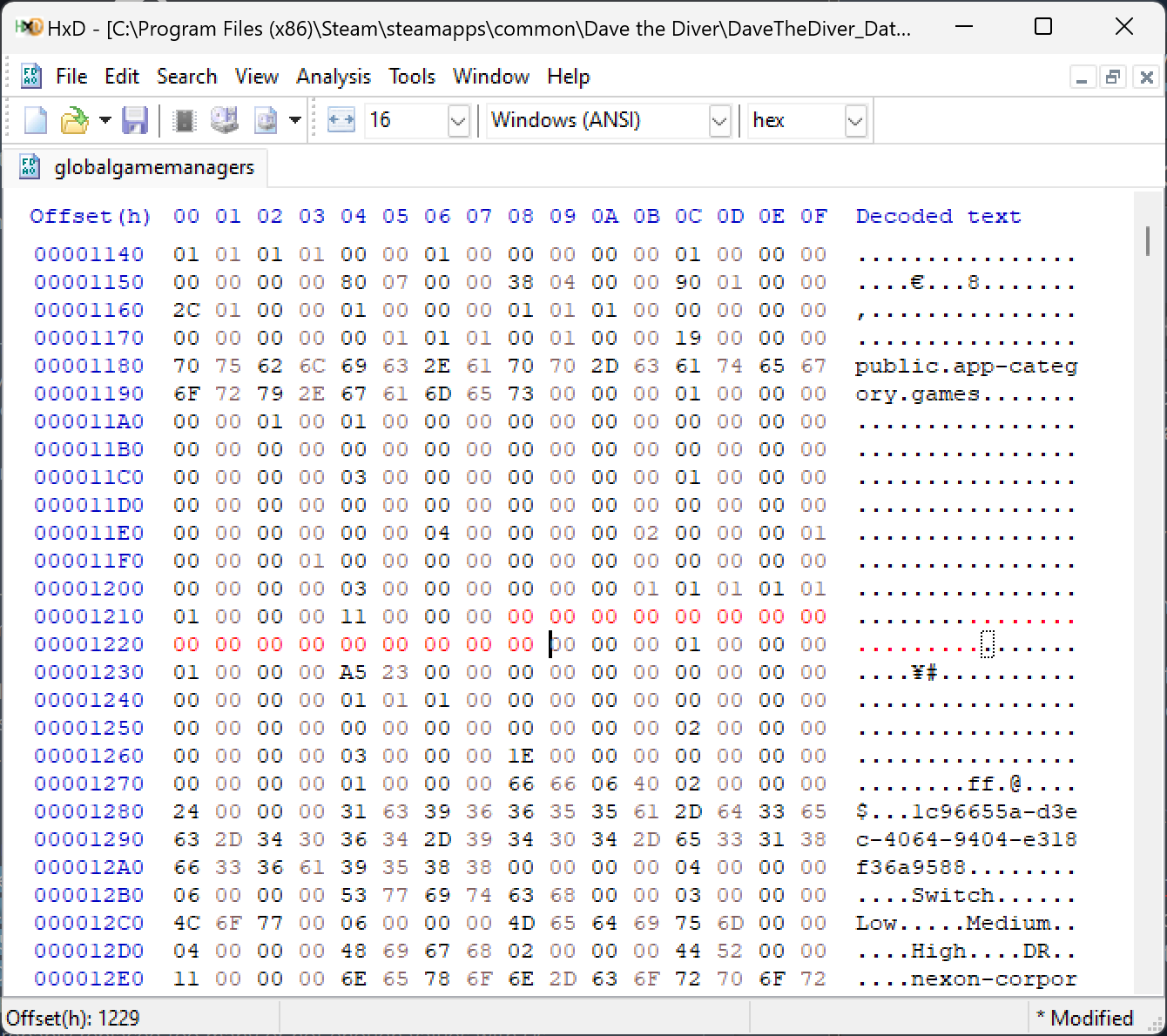Viewport: 1167px width, 1036px height.
Task: Click byte 24 in row 00001280
Action: pyautogui.click(x=186, y=811)
